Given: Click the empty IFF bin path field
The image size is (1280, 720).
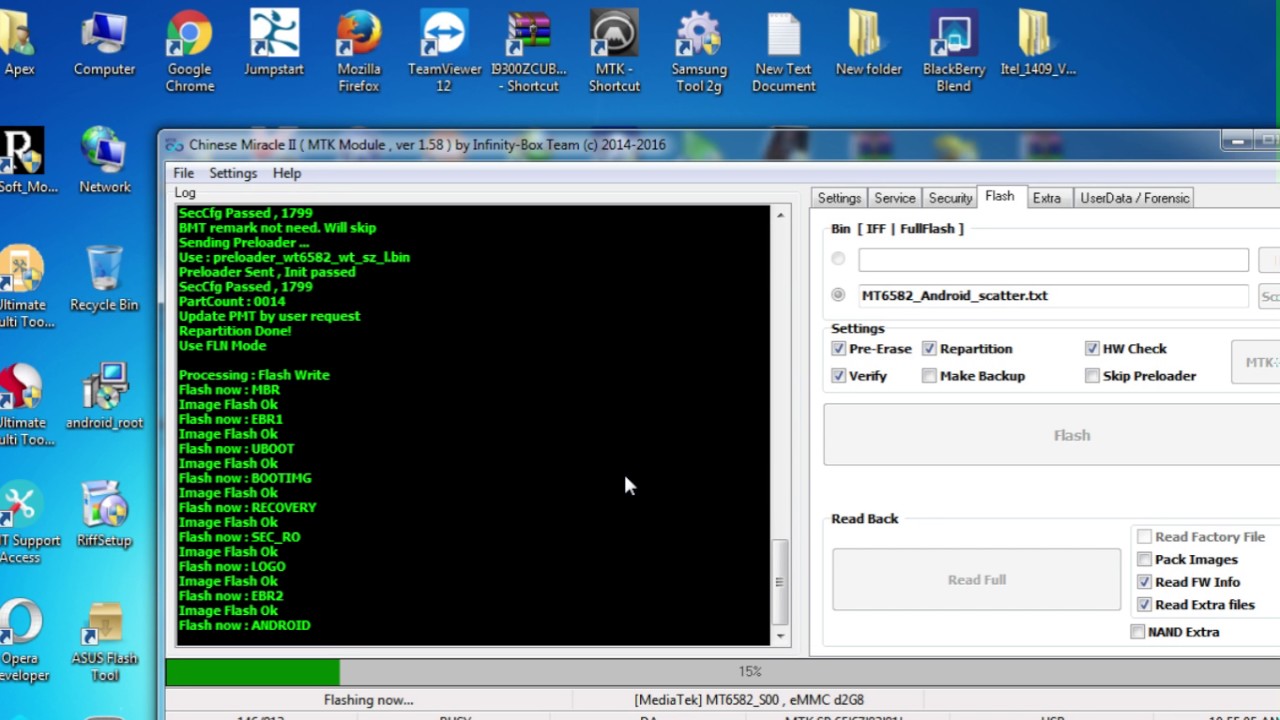Looking at the screenshot, I should (x=1053, y=260).
